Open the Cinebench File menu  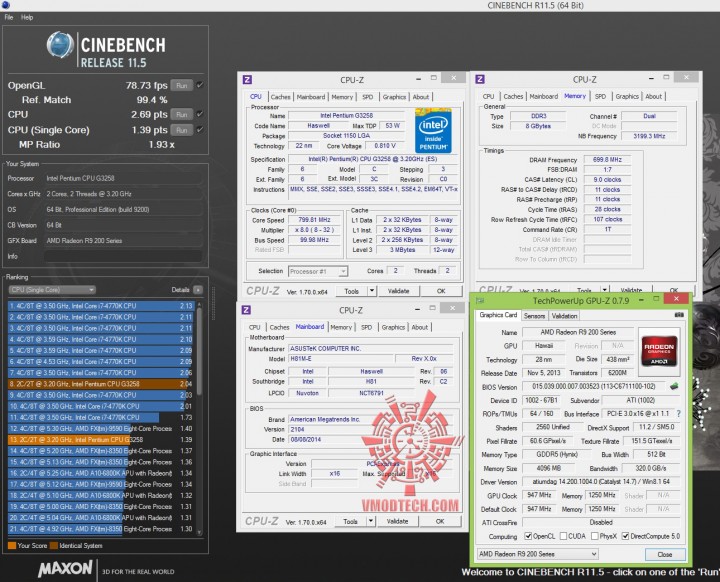9,17
